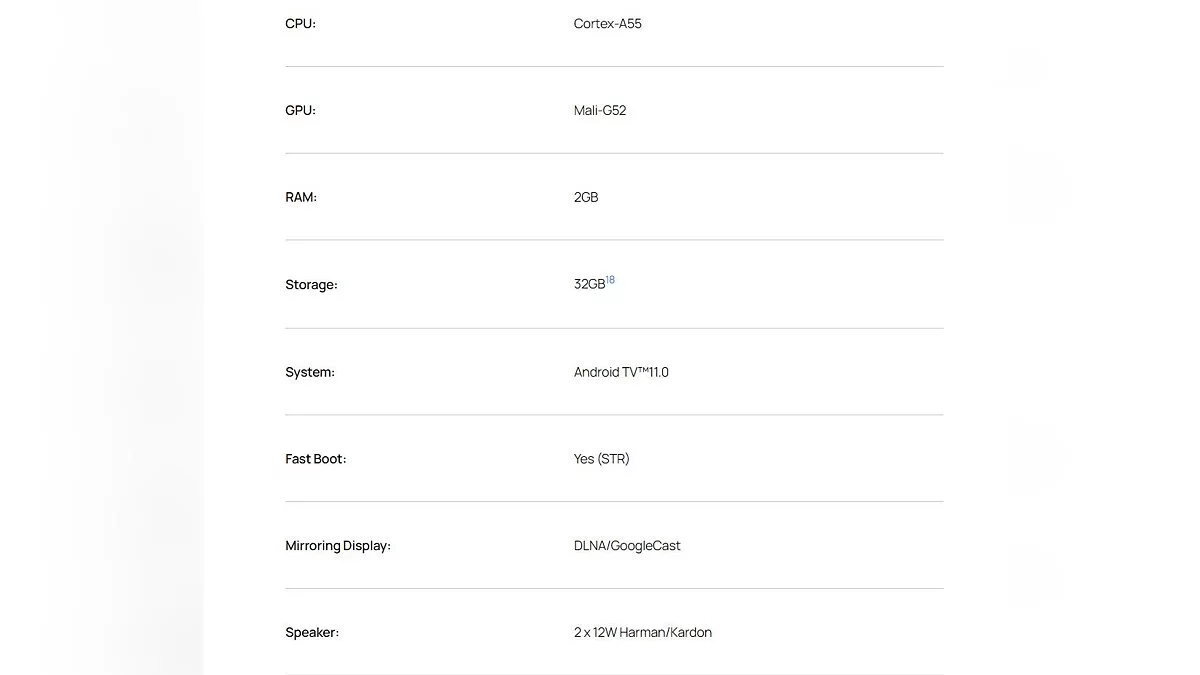Click the GPU: specification label

click(300, 111)
